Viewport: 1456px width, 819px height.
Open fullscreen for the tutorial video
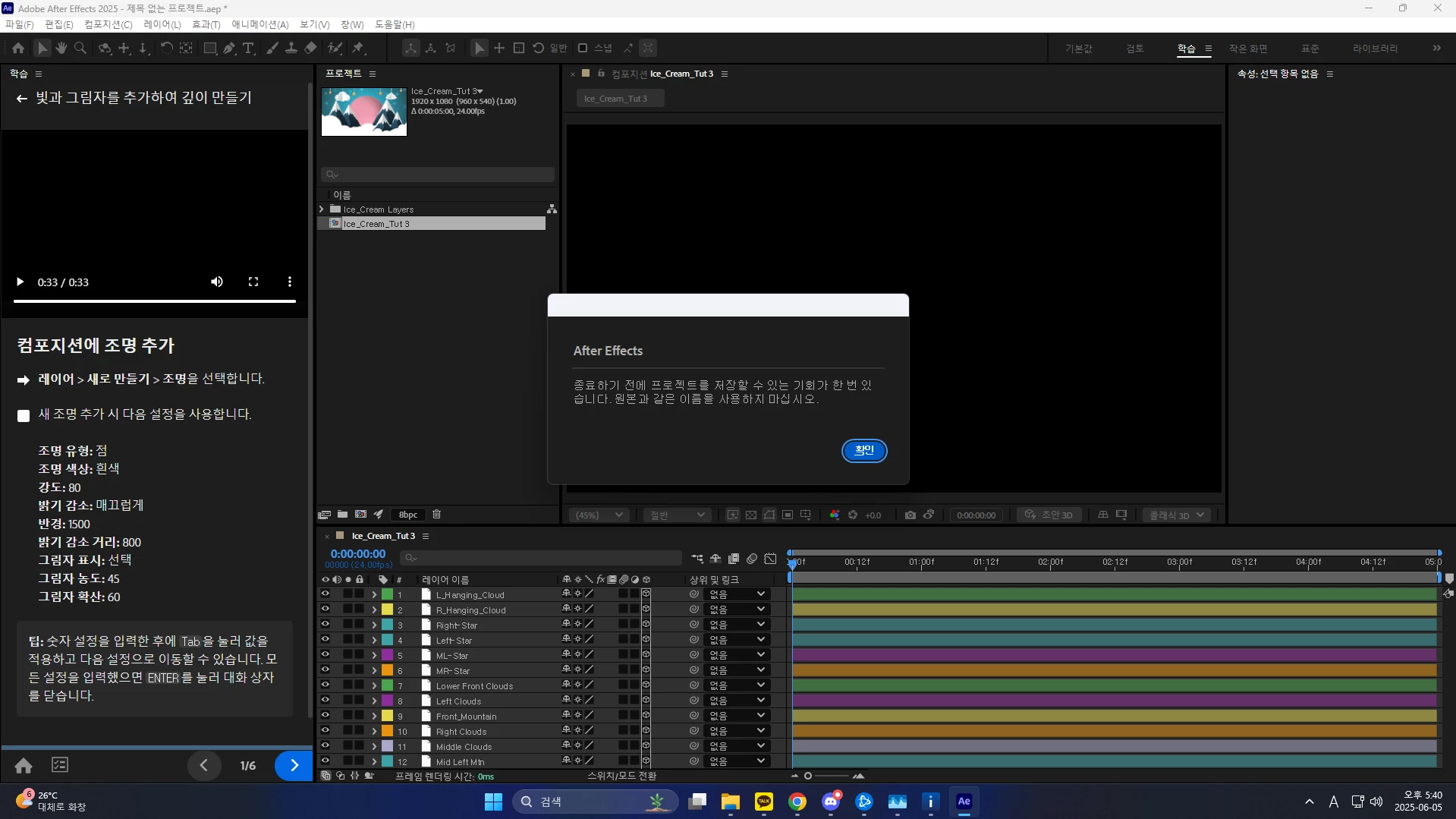click(x=253, y=282)
